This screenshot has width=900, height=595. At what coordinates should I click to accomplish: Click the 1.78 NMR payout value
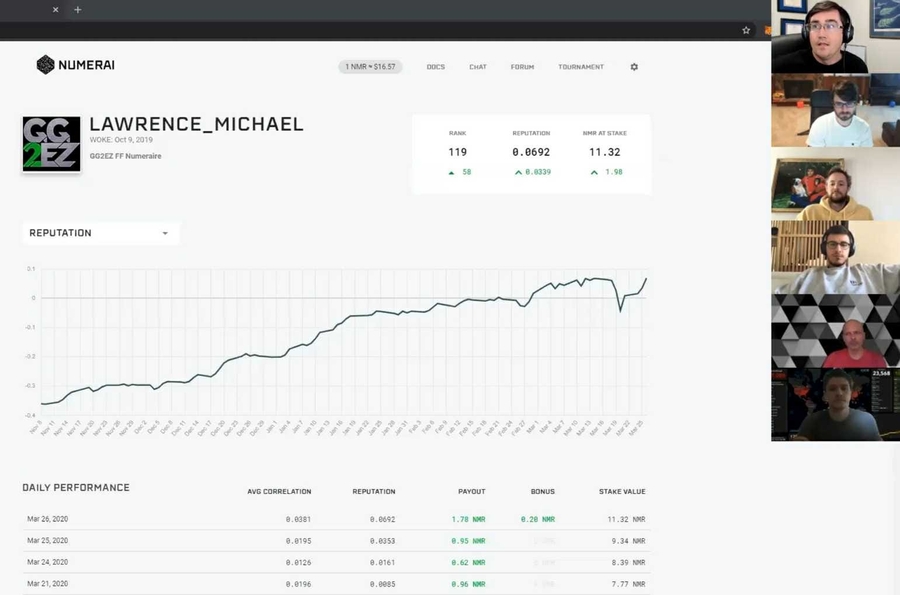468,519
